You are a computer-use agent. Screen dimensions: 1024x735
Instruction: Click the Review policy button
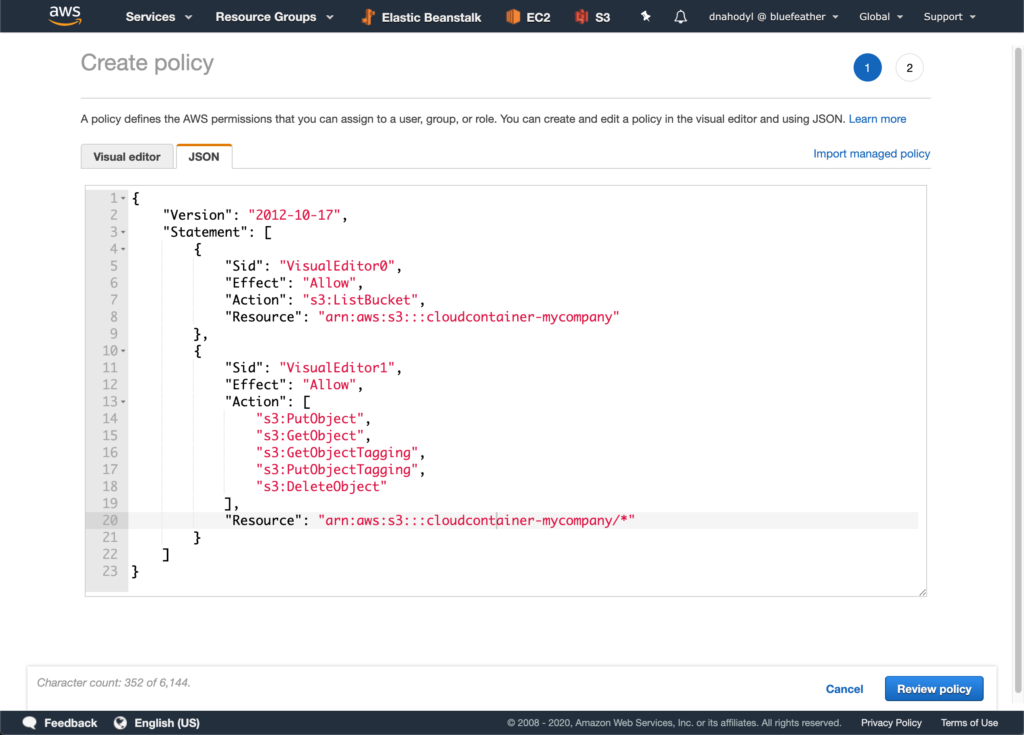(x=934, y=689)
